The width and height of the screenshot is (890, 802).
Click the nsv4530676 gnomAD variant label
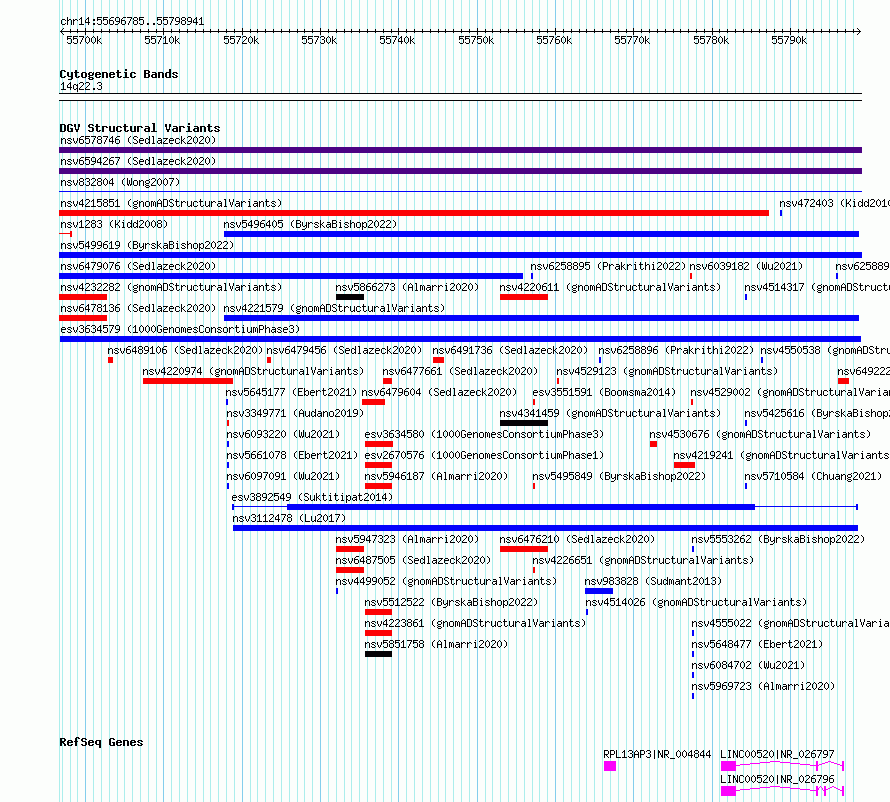[760, 434]
